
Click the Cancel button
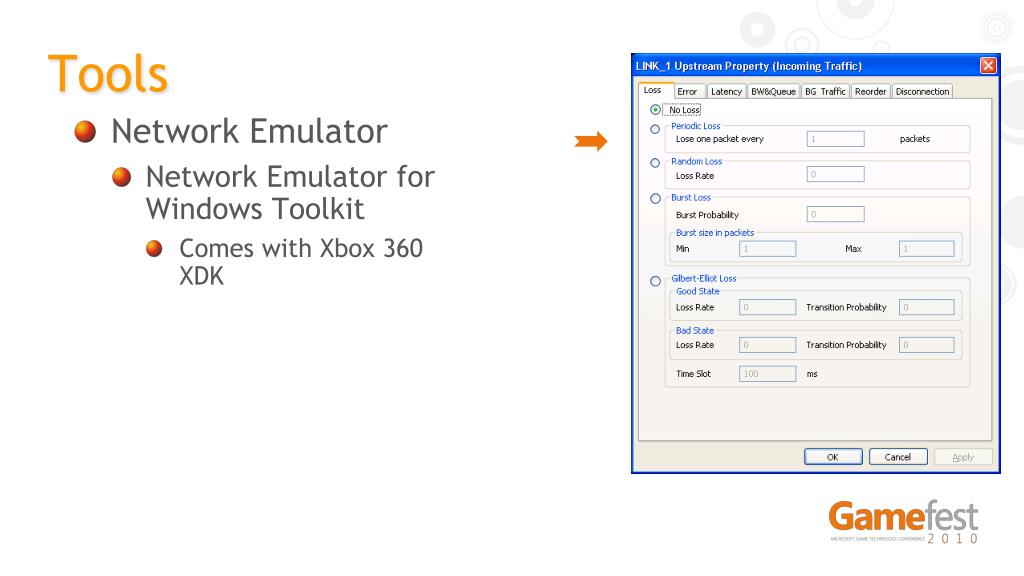coord(898,457)
